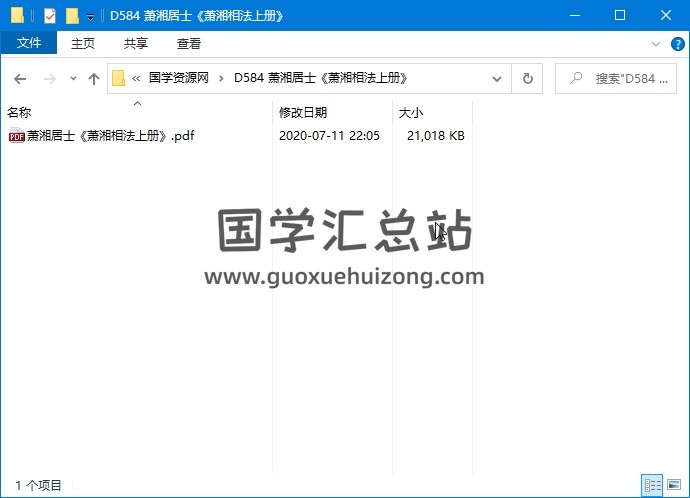Click the date 2020-07-11 22:05 cell
690x498 pixels.
click(x=329, y=135)
